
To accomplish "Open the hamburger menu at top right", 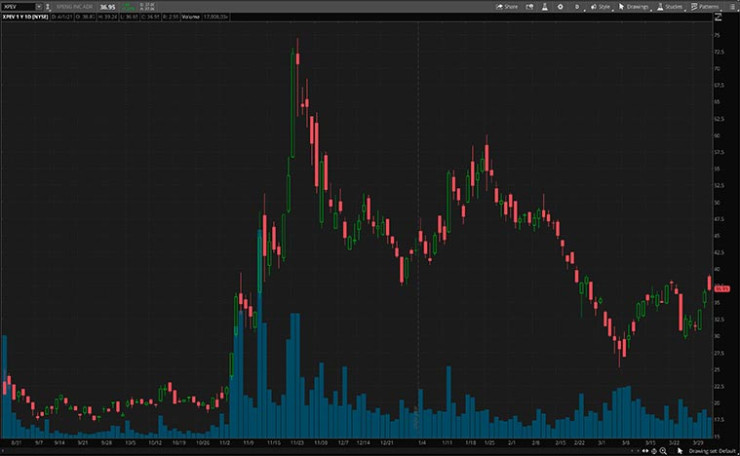I will point(733,6).
